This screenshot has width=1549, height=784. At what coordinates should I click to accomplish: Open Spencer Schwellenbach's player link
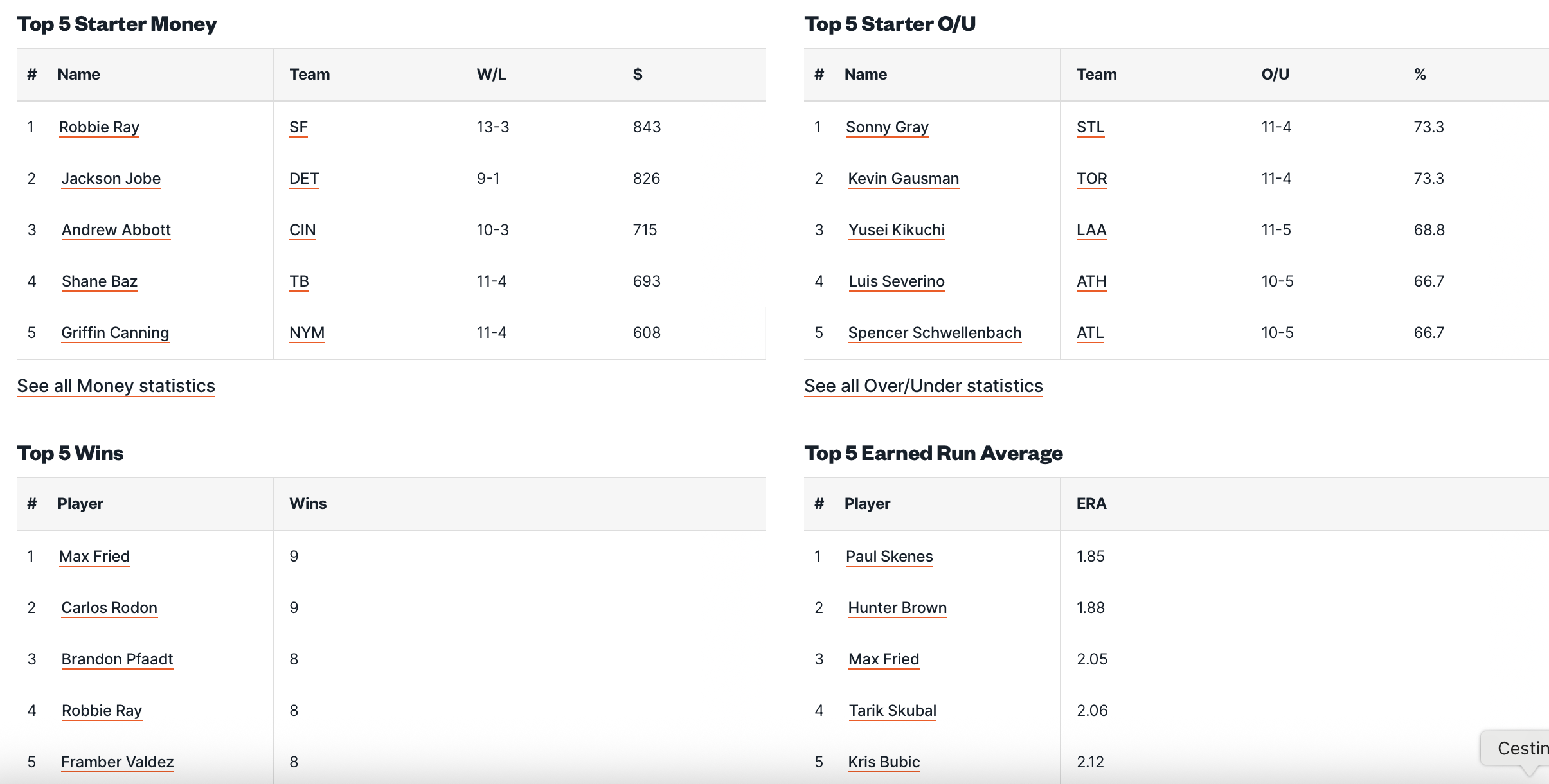[935, 333]
